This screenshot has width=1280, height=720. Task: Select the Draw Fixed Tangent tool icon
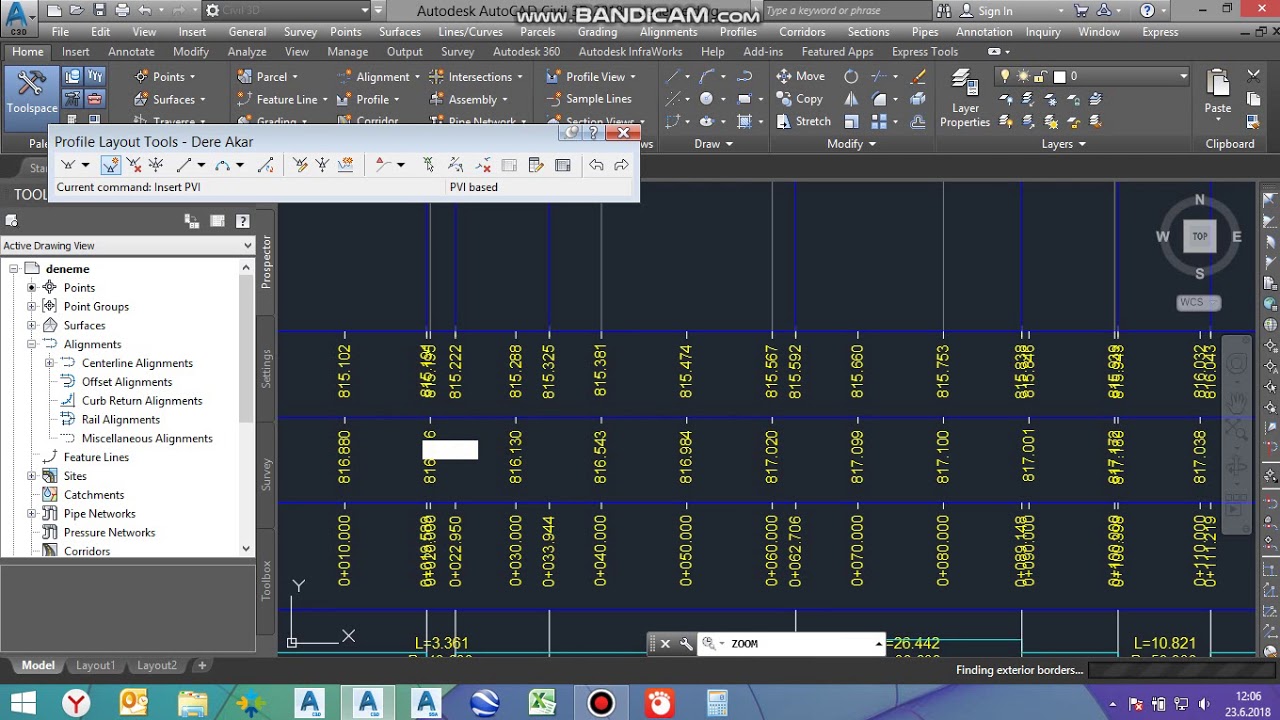[x=184, y=165]
